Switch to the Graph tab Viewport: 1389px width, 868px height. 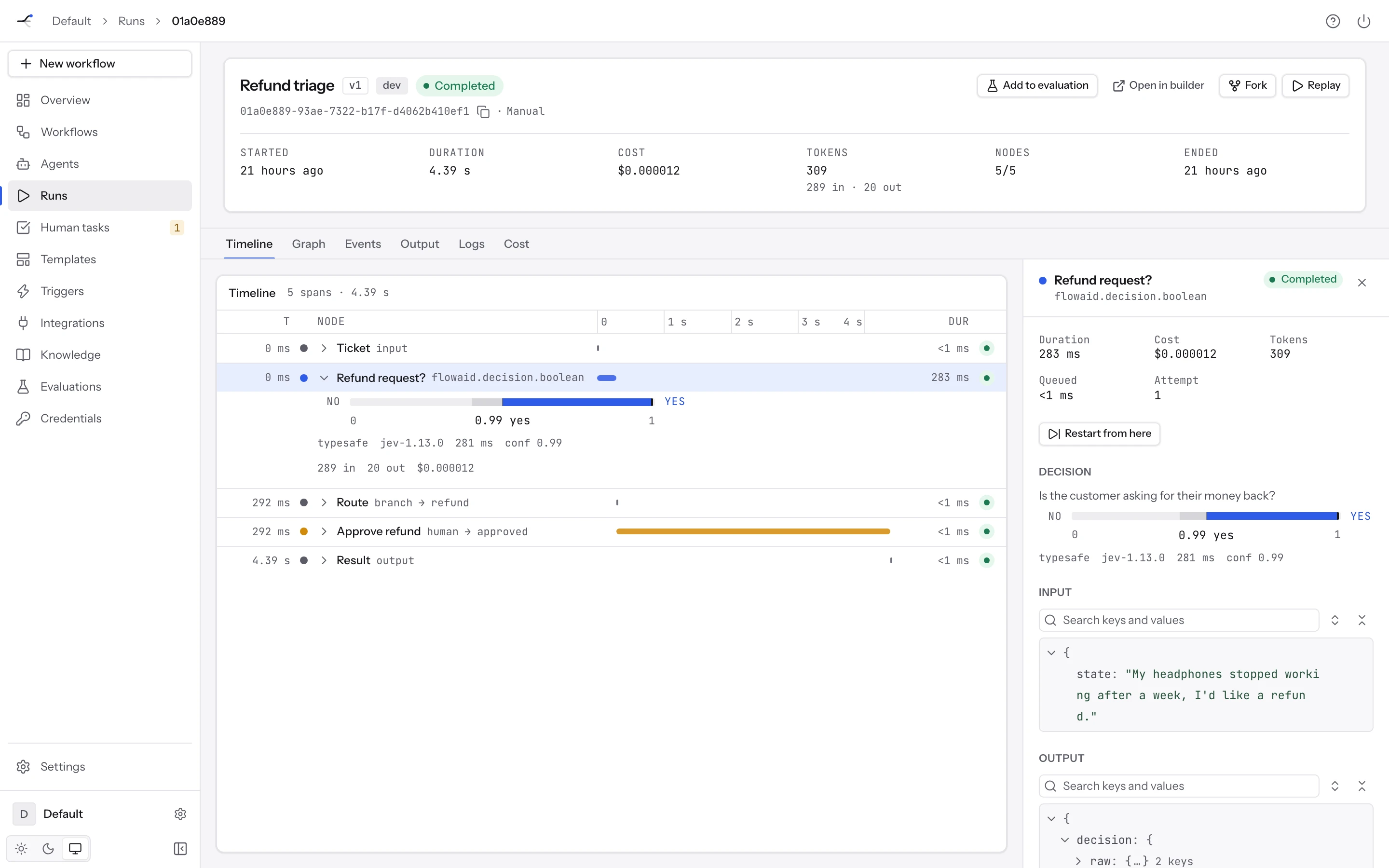(308, 244)
